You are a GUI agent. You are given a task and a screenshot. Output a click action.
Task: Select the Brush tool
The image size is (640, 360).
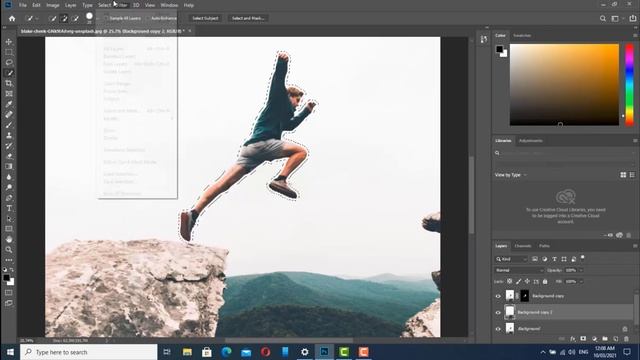click(x=9, y=125)
